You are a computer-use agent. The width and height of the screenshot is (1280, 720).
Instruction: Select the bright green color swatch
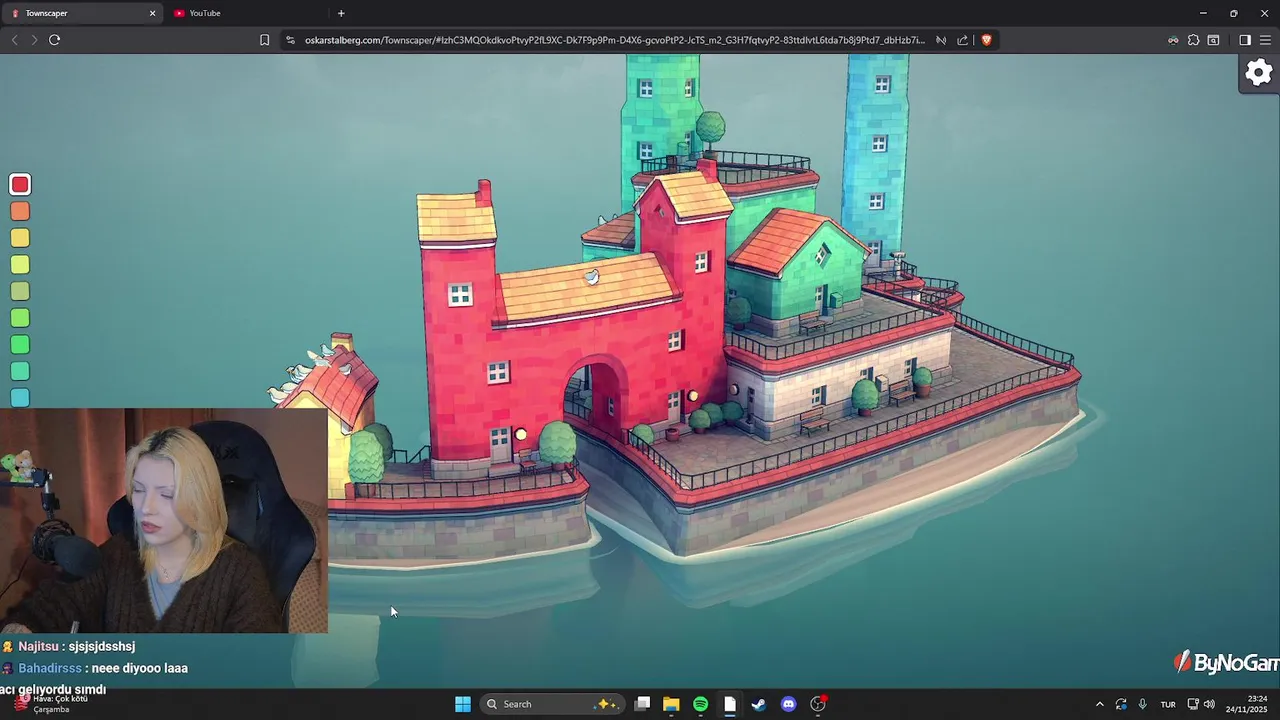pyautogui.click(x=20, y=345)
